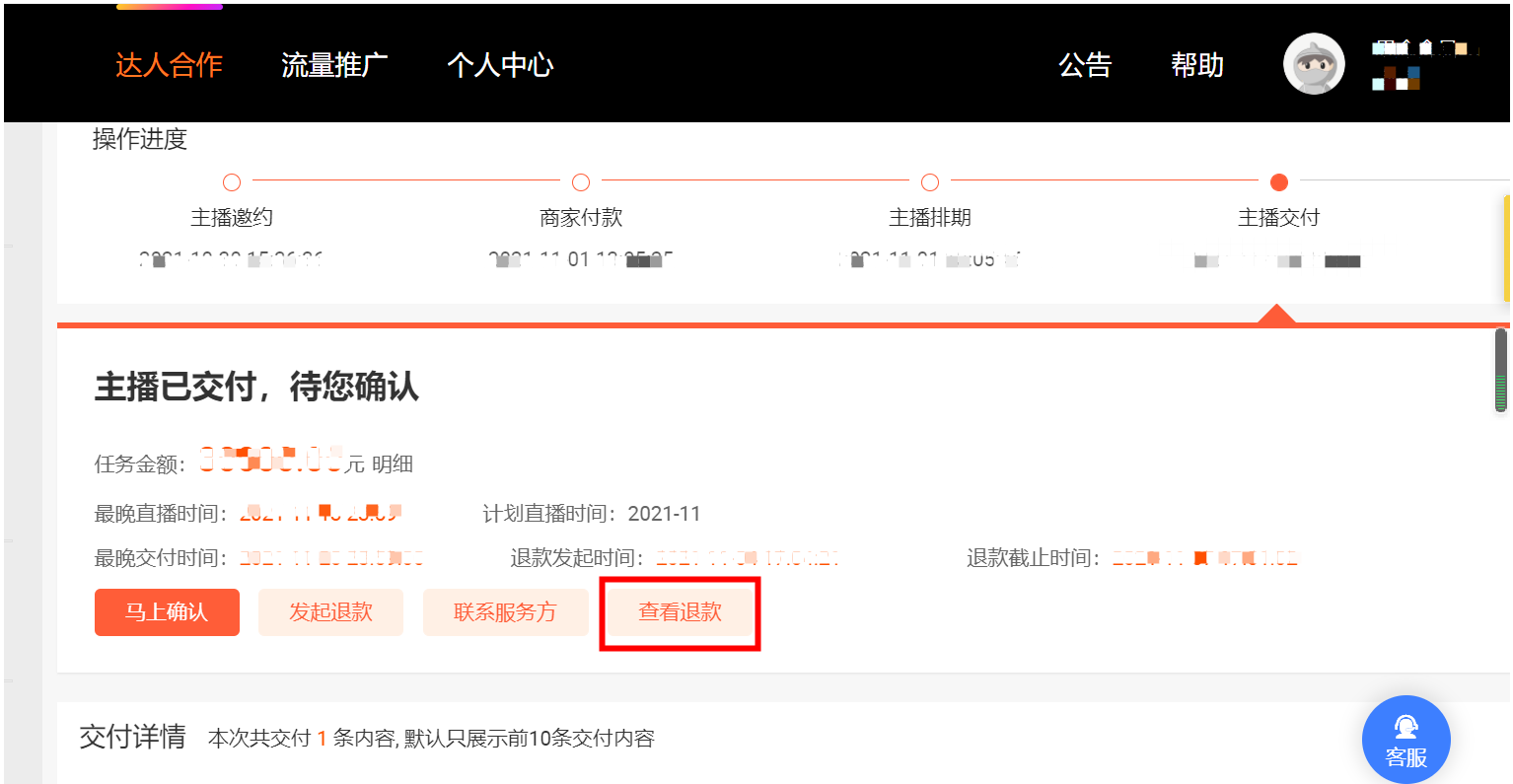The height and width of the screenshot is (784, 1513).
Task: Go to 个人中心 in the navbar
Action: coord(500,65)
